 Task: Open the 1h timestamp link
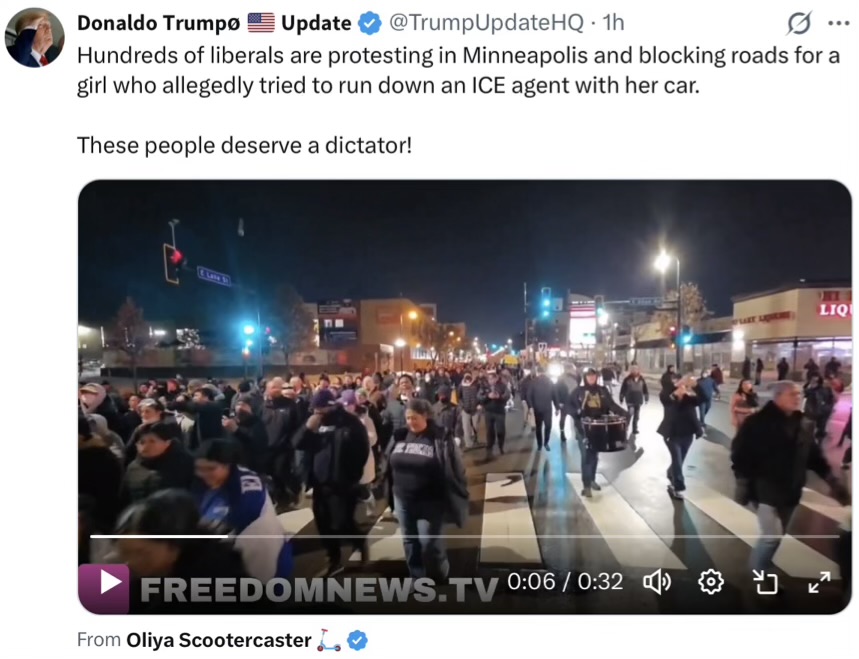click(x=613, y=22)
